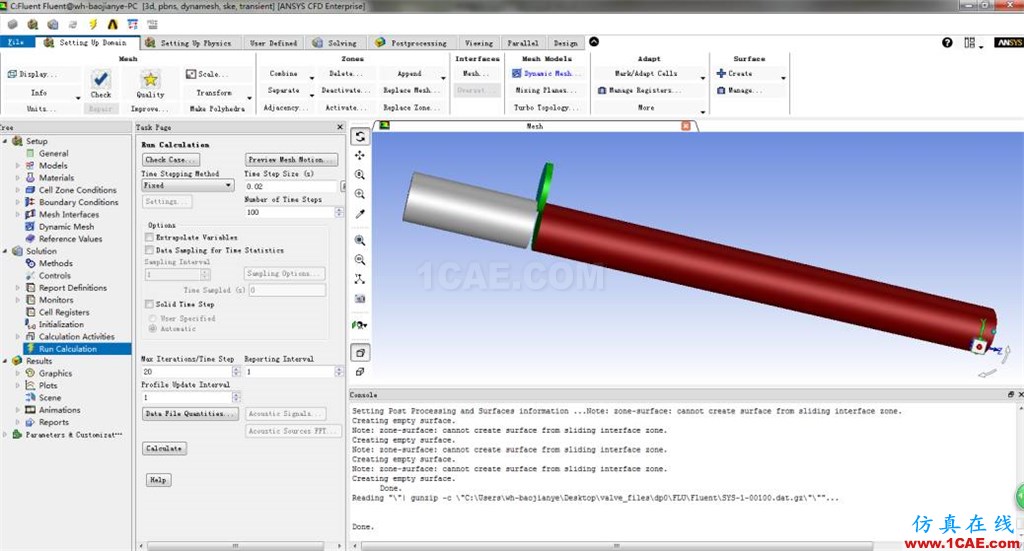This screenshot has width=1024, height=551.
Task: Click the Check mesh checkmark icon
Action: [101, 79]
